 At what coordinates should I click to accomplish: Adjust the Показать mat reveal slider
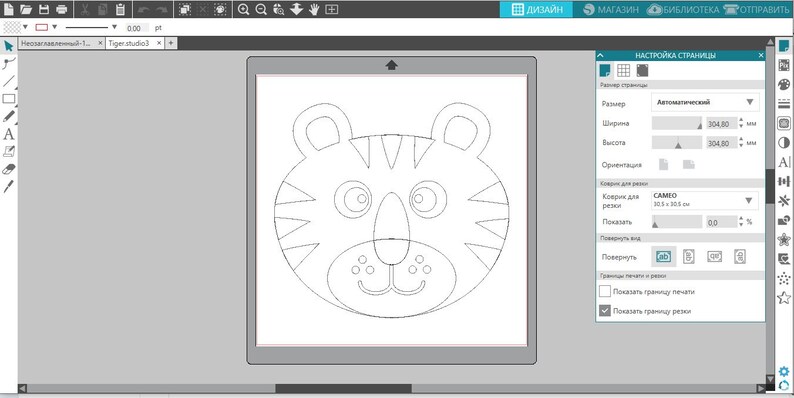click(x=677, y=222)
